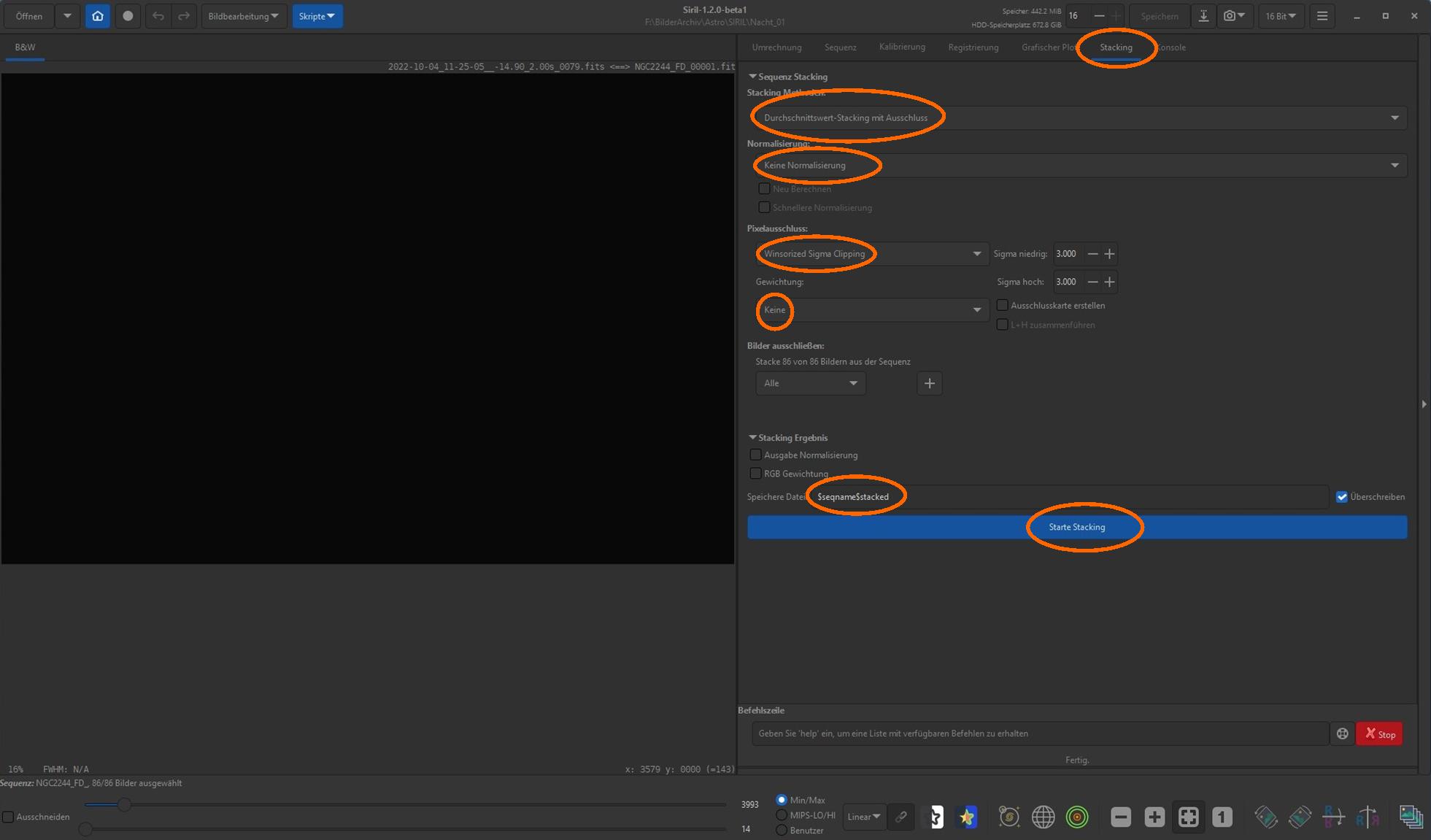Viewport: 1431px width, 840px height.
Task: Open the Stacking Methoden dropdown
Action: [1078, 117]
